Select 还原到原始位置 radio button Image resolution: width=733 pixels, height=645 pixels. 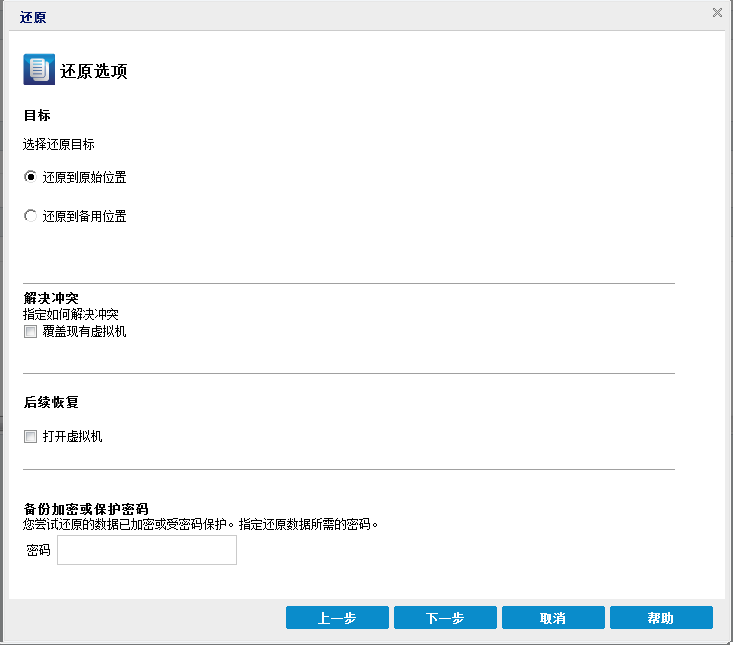pos(30,177)
